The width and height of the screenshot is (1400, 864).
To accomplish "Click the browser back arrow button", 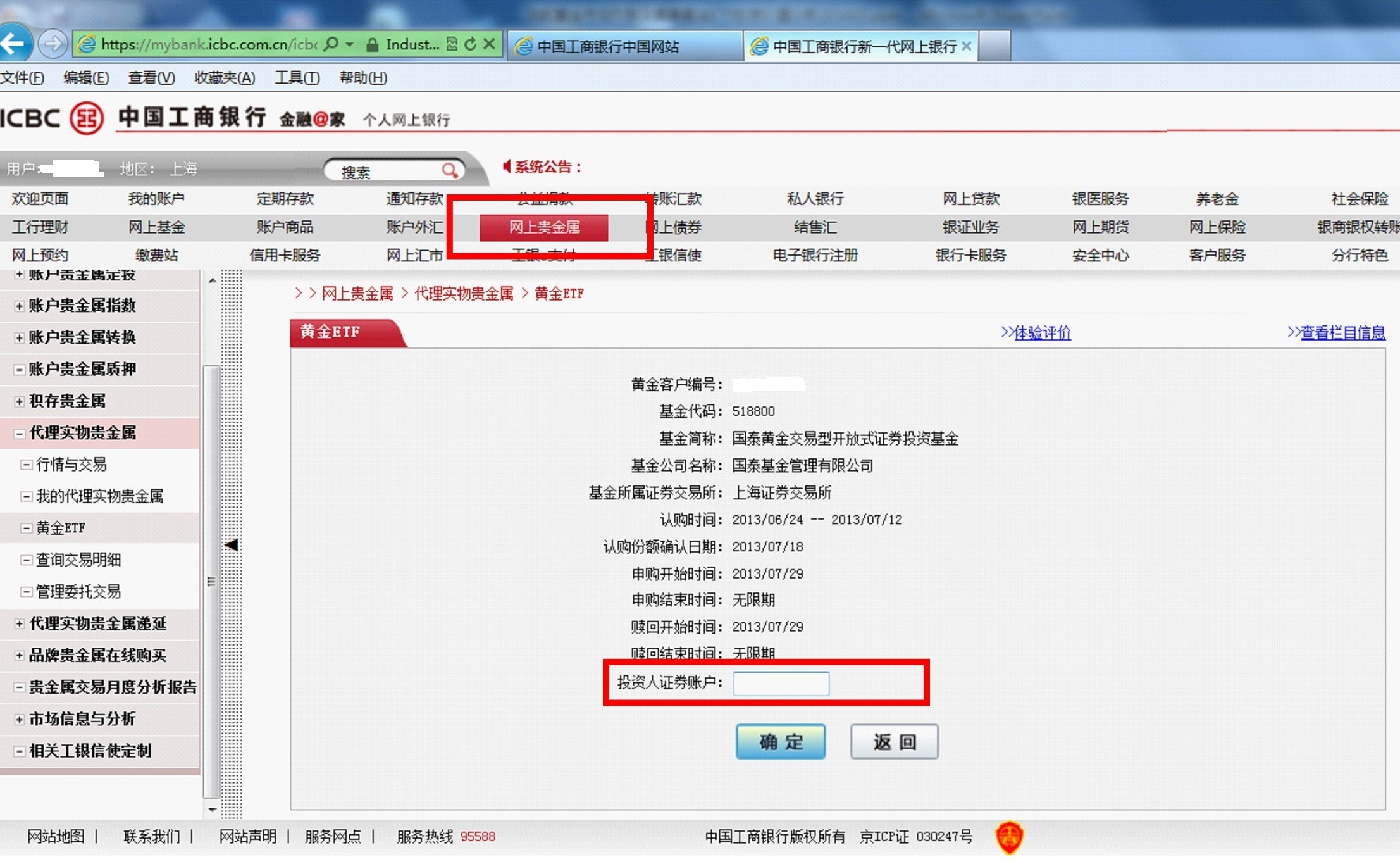I will coord(14,44).
